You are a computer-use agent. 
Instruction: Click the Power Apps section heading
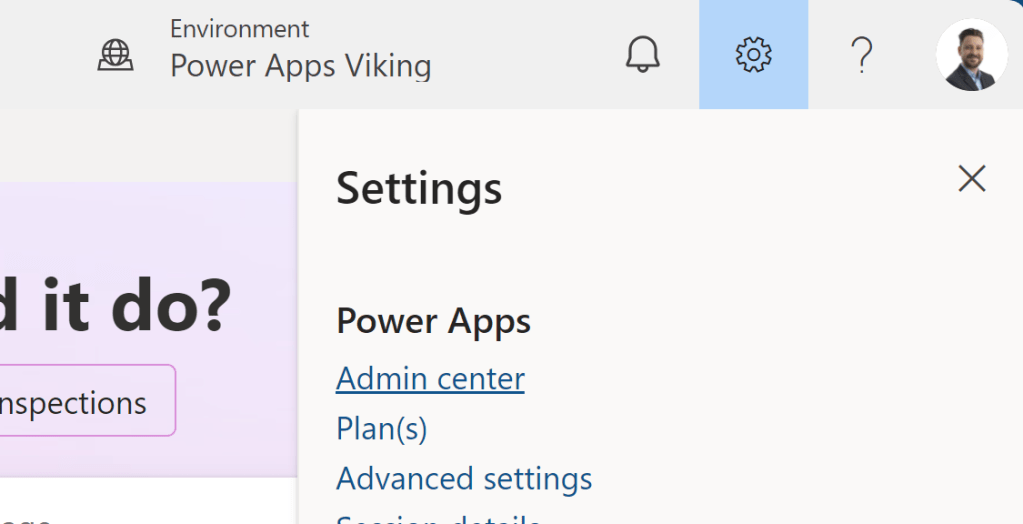(433, 321)
